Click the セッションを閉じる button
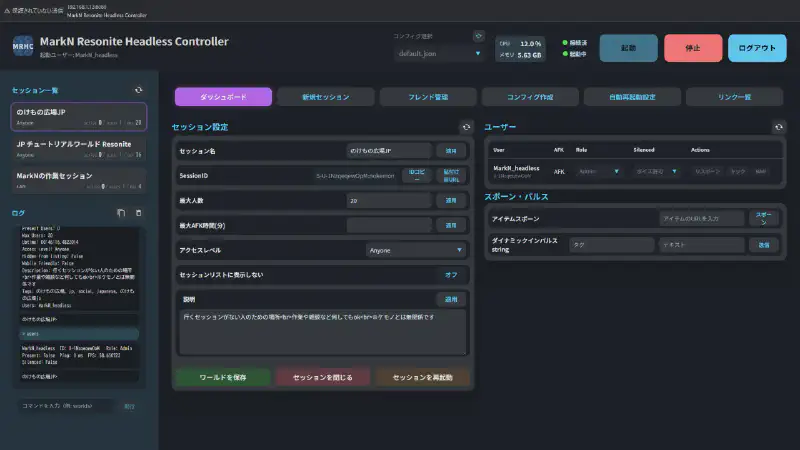The width and height of the screenshot is (800, 450). click(322, 377)
